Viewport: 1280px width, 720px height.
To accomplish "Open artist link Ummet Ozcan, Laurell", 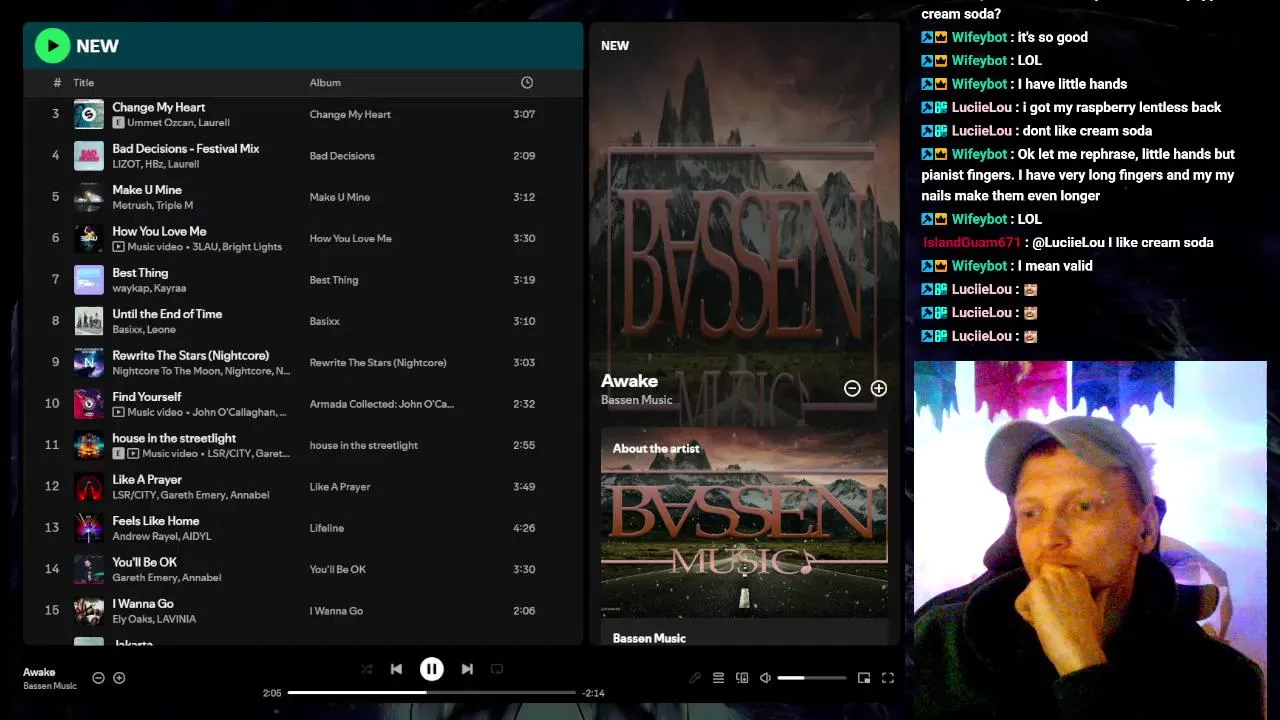I will pos(178,123).
